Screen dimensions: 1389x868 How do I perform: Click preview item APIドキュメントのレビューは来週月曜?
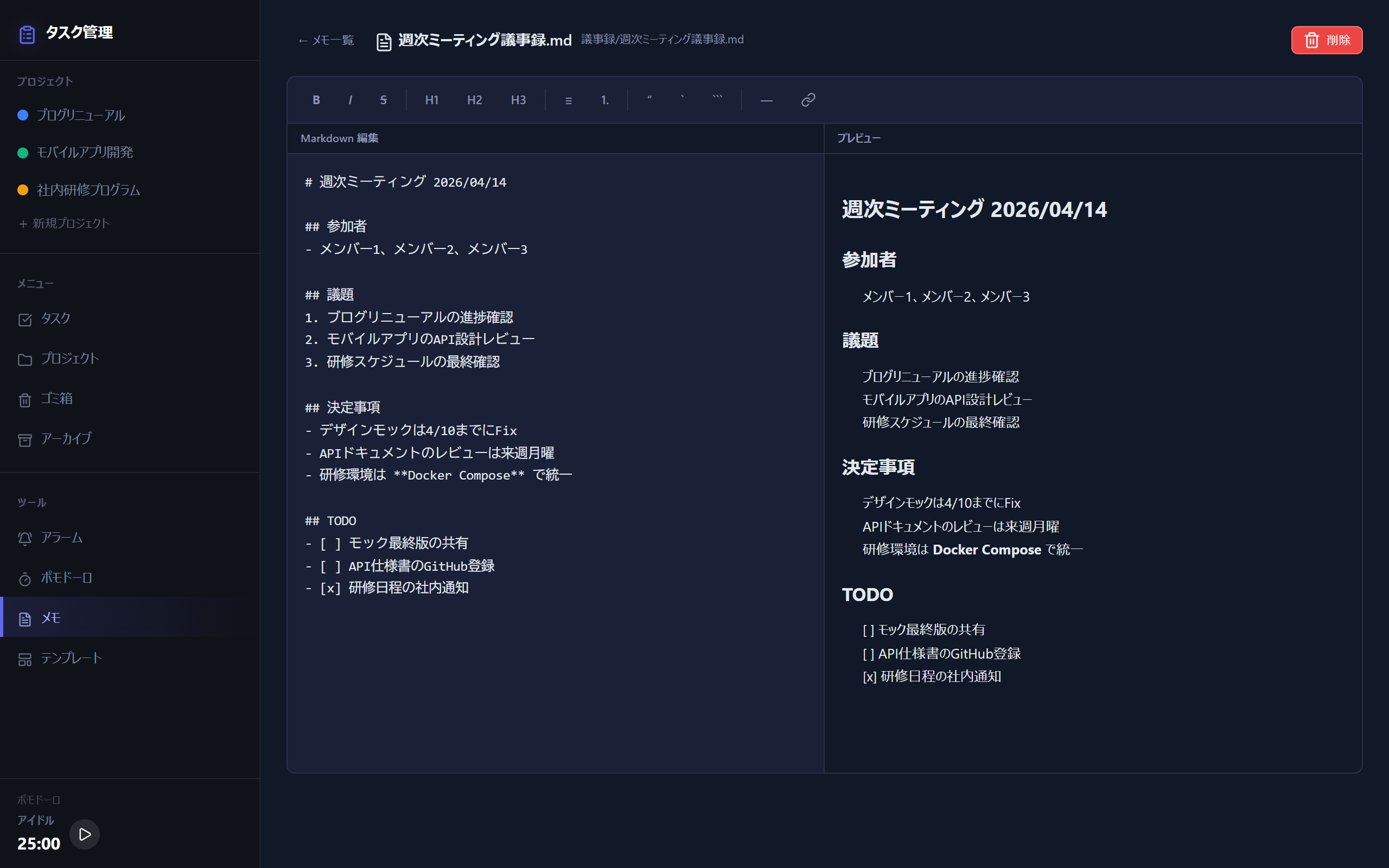(960, 526)
